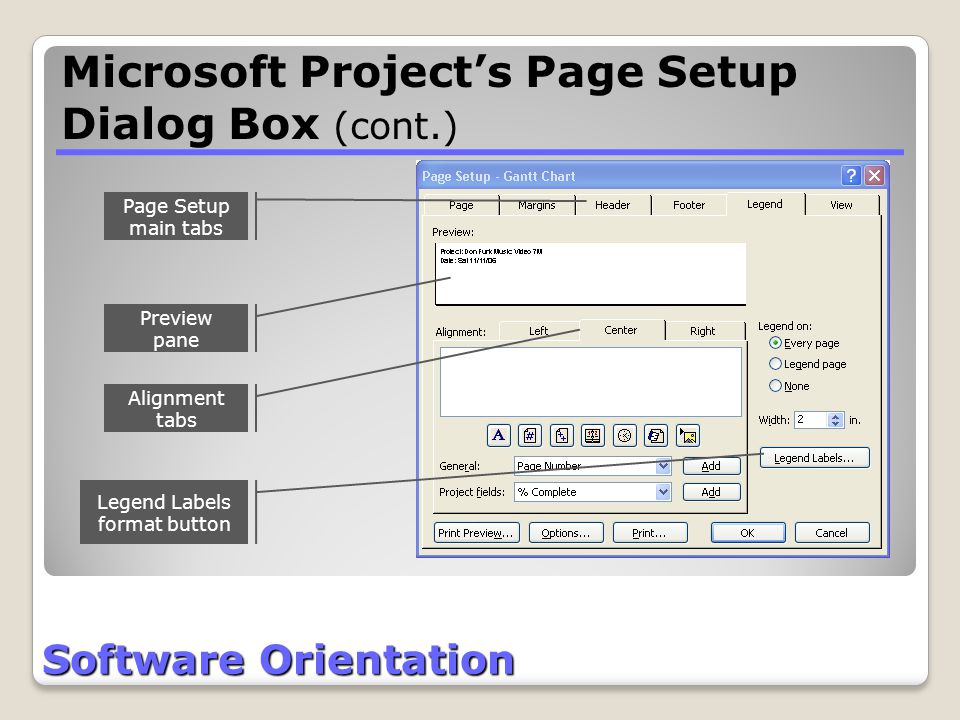
Task: Click the 'Print Preview...' button
Action: coord(476,533)
